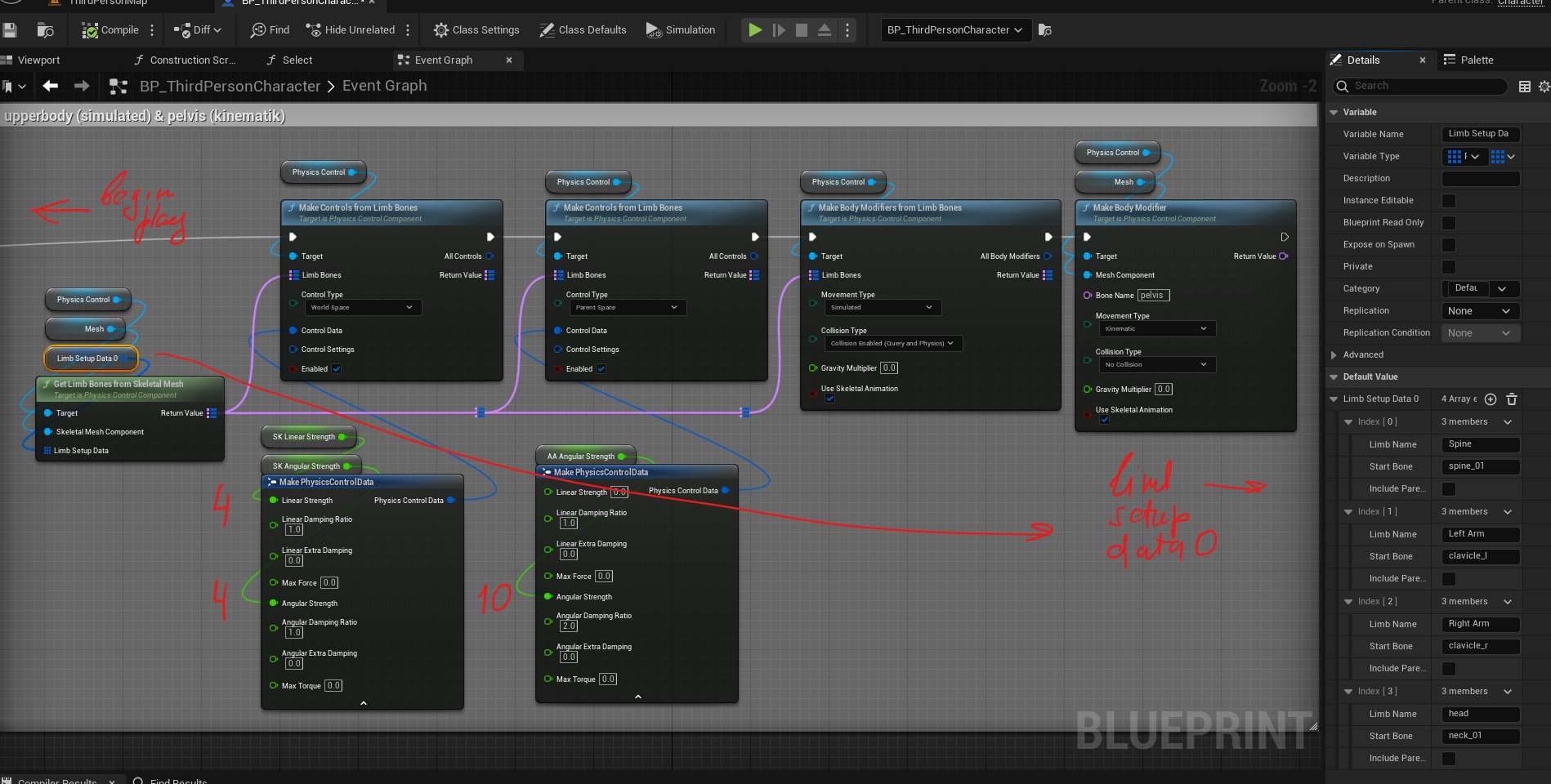Toggle Enabled on Make Controls from Limb Bones
The width and height of the screenshot is (1551, 784).
click(x=336, y=368)
